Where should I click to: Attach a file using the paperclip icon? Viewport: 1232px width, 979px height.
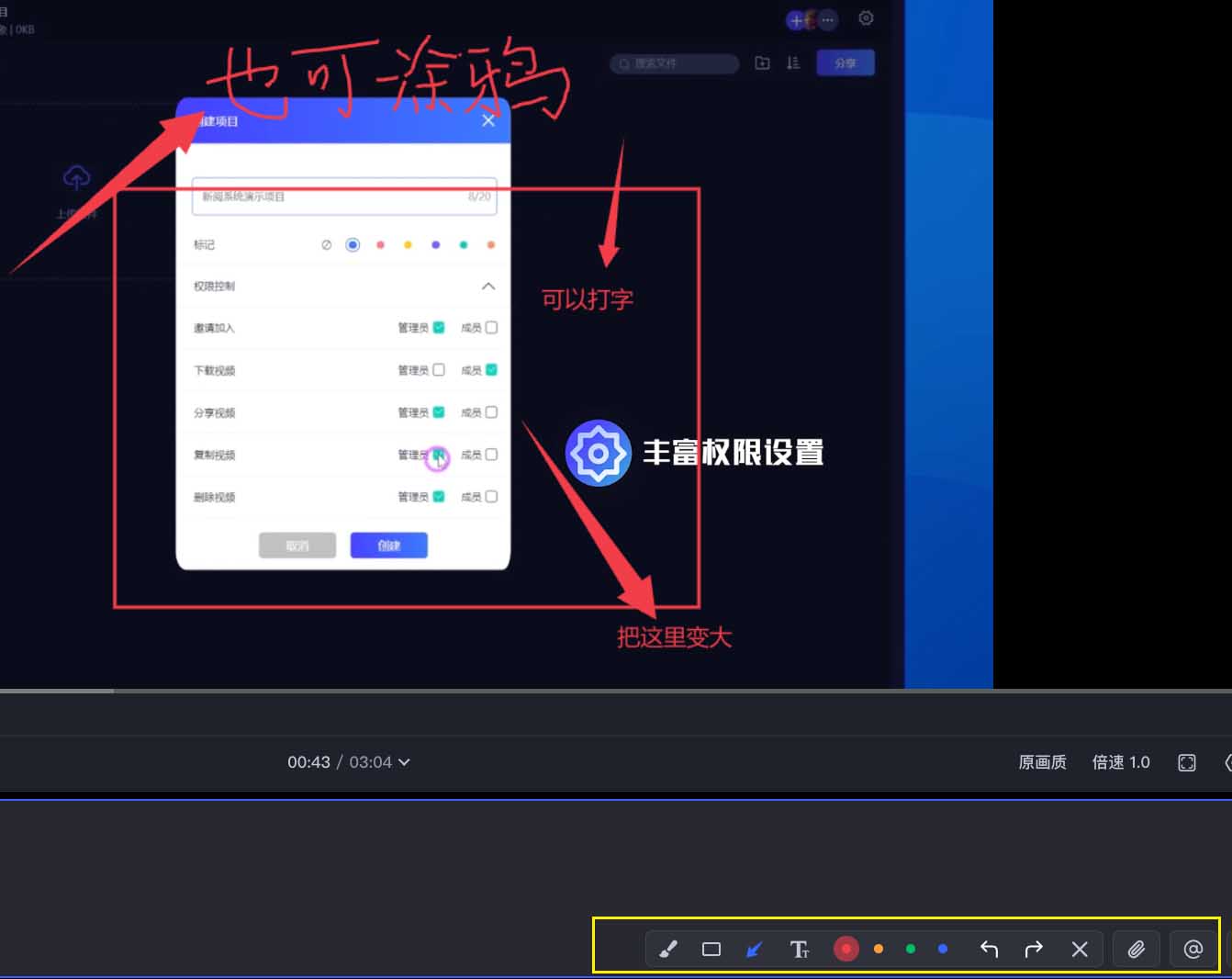1137,949
